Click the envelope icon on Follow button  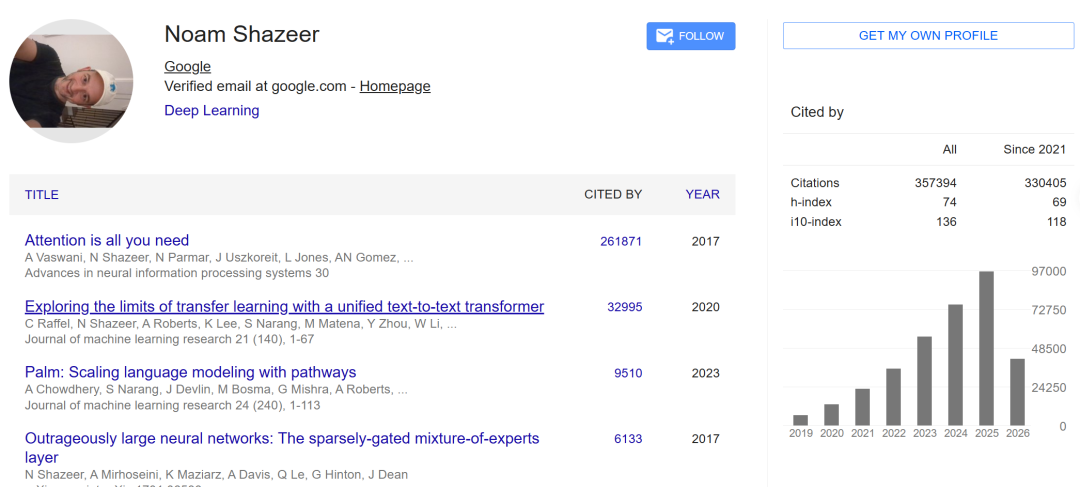(x=664, y=37)
